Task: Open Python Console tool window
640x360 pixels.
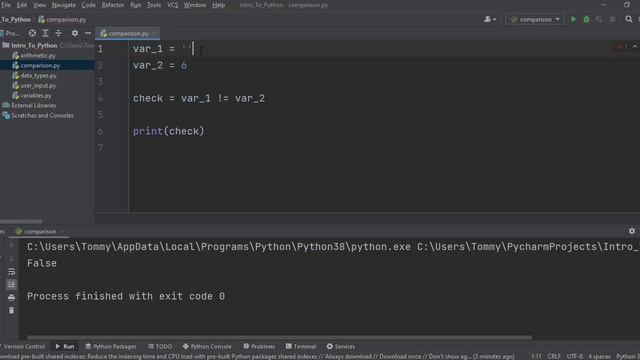Action: point(207,346)
